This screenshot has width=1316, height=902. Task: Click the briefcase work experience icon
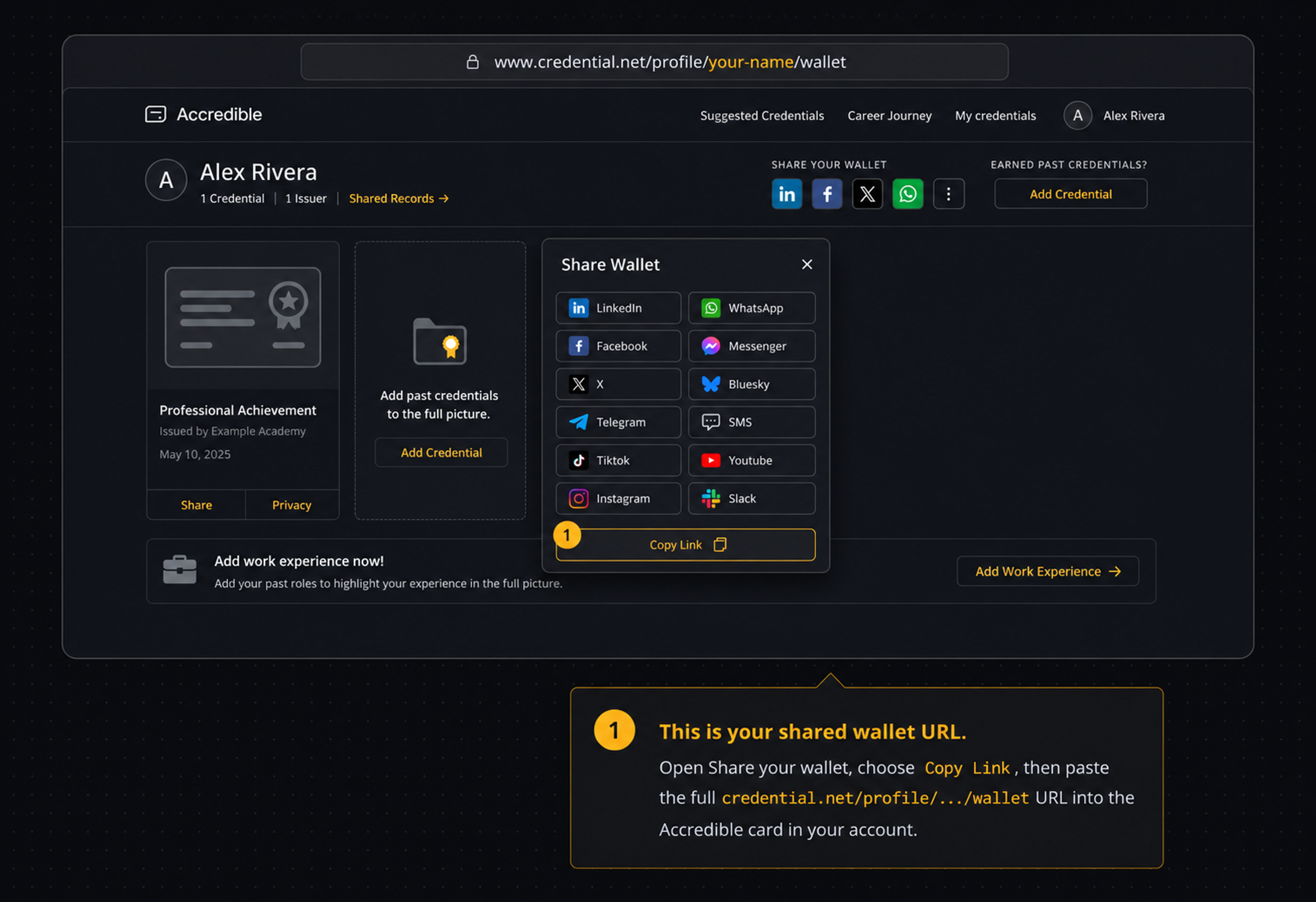coord(179,570)
